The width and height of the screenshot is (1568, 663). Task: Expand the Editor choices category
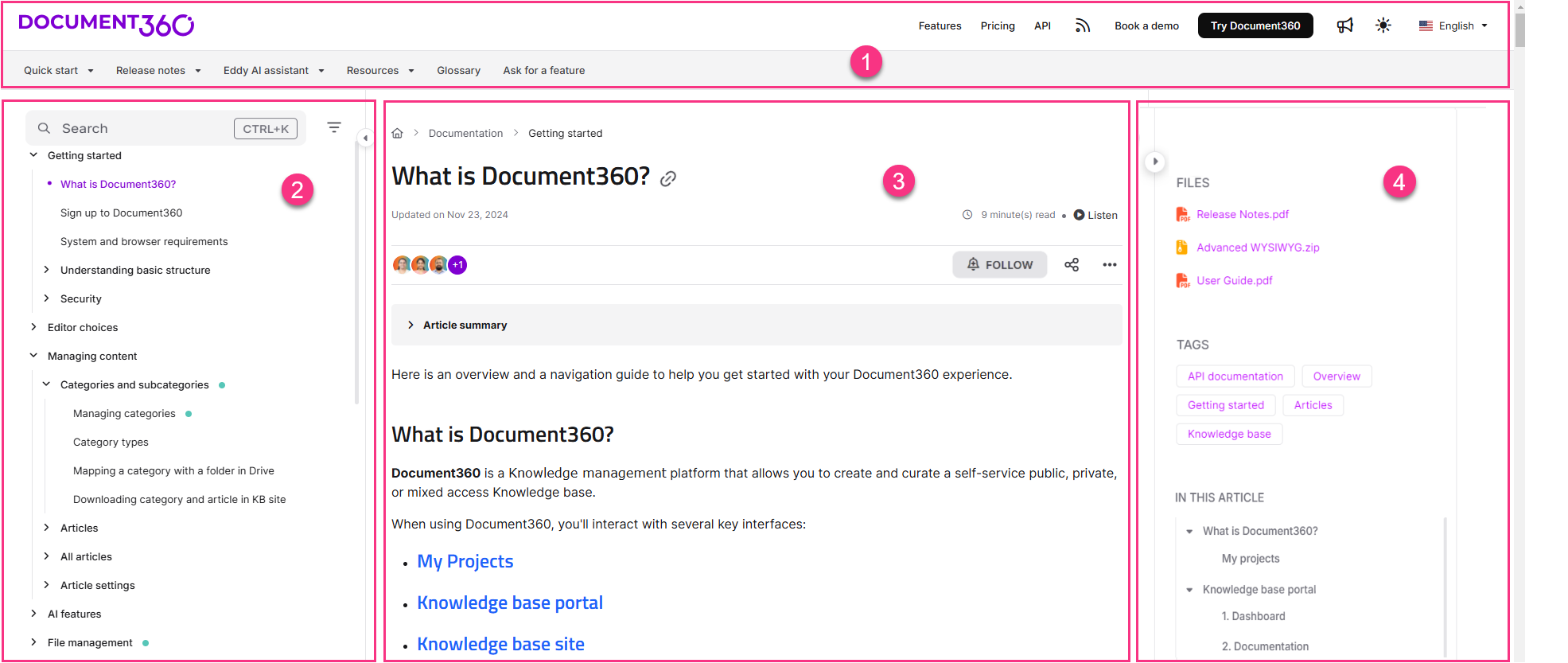33,327
